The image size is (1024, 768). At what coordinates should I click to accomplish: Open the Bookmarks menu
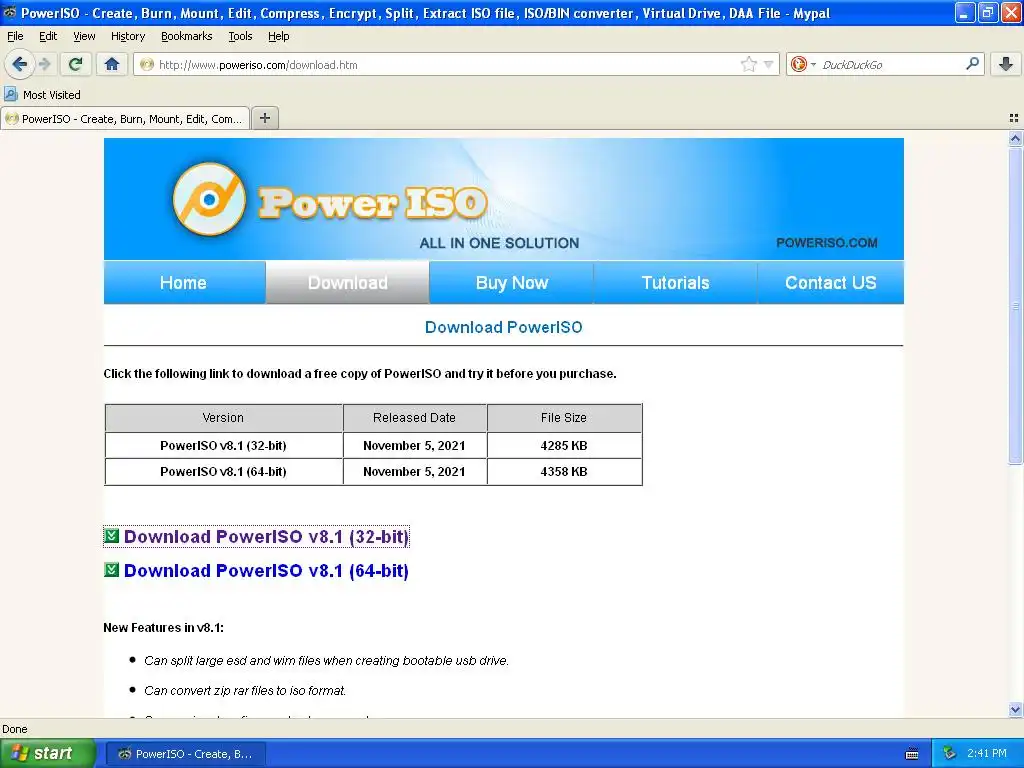(186, 36)
